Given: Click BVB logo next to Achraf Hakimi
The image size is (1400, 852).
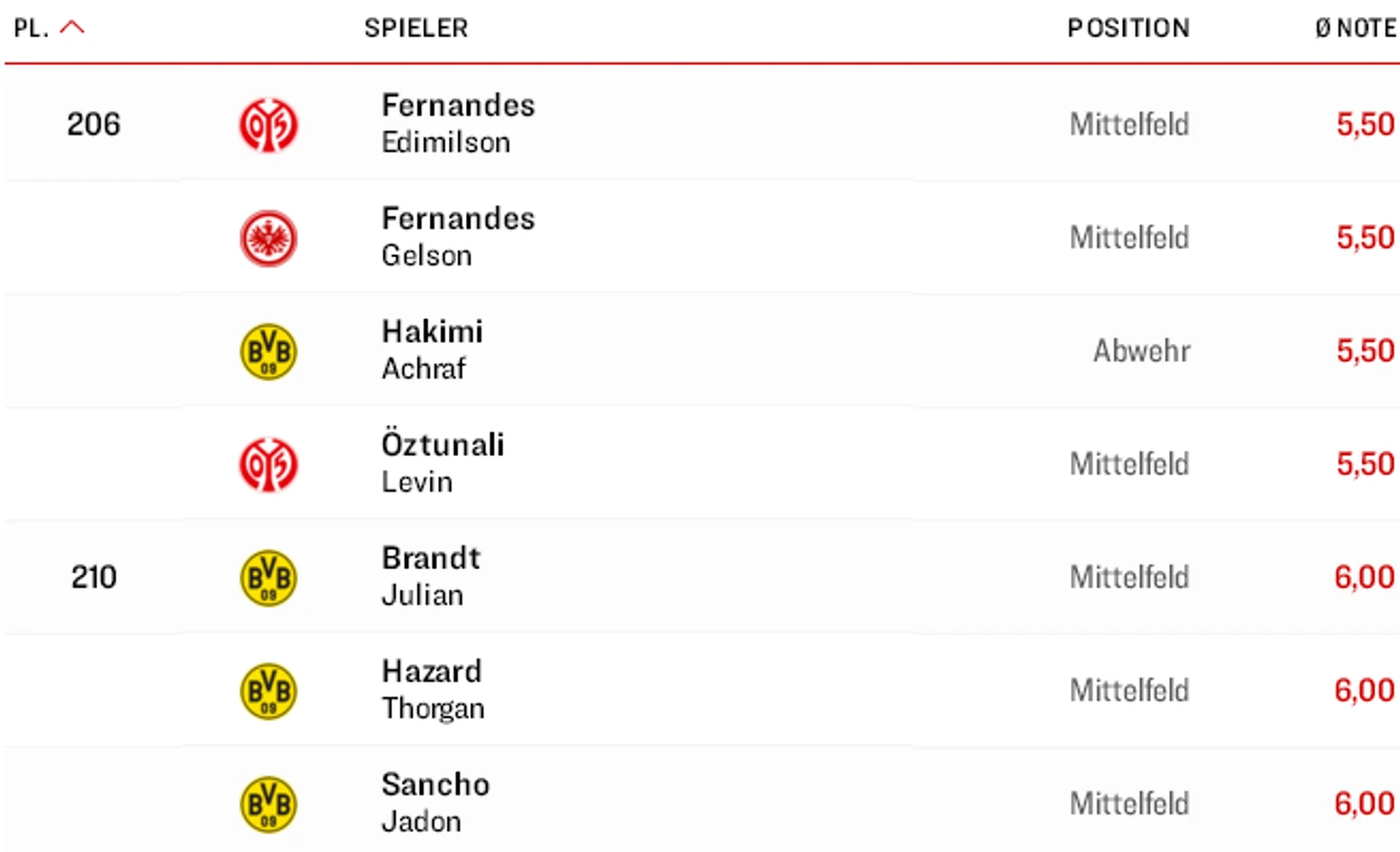Looking at the screenshot, I should (x=268, y=351).
